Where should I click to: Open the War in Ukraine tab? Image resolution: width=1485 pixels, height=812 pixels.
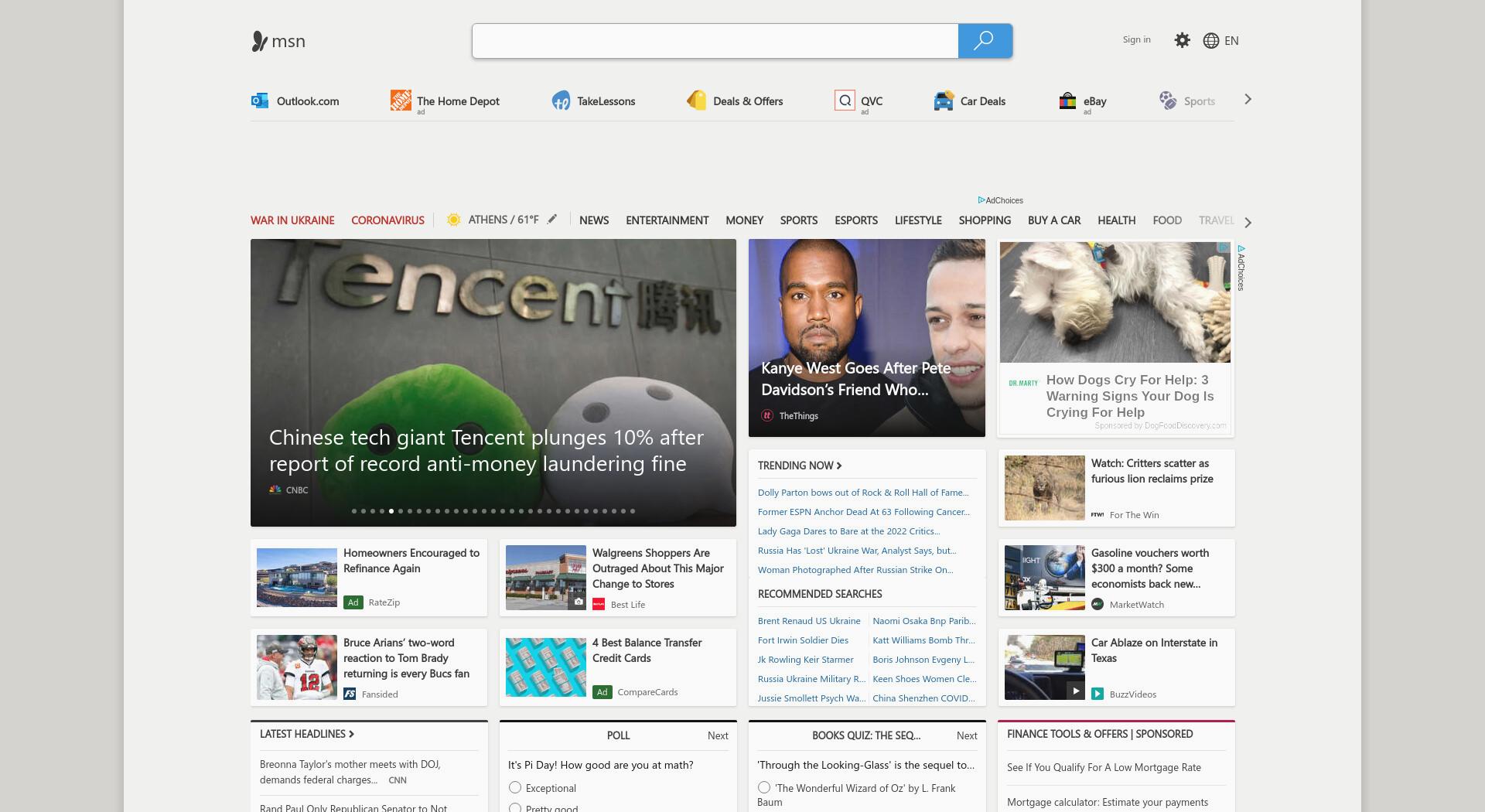(x=292, y=220)
